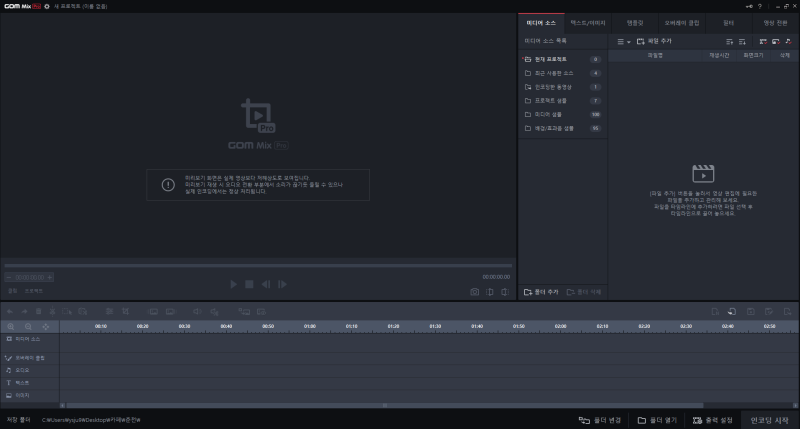
Task: Click the 재생시간 column header
Action: pos(719,55)
